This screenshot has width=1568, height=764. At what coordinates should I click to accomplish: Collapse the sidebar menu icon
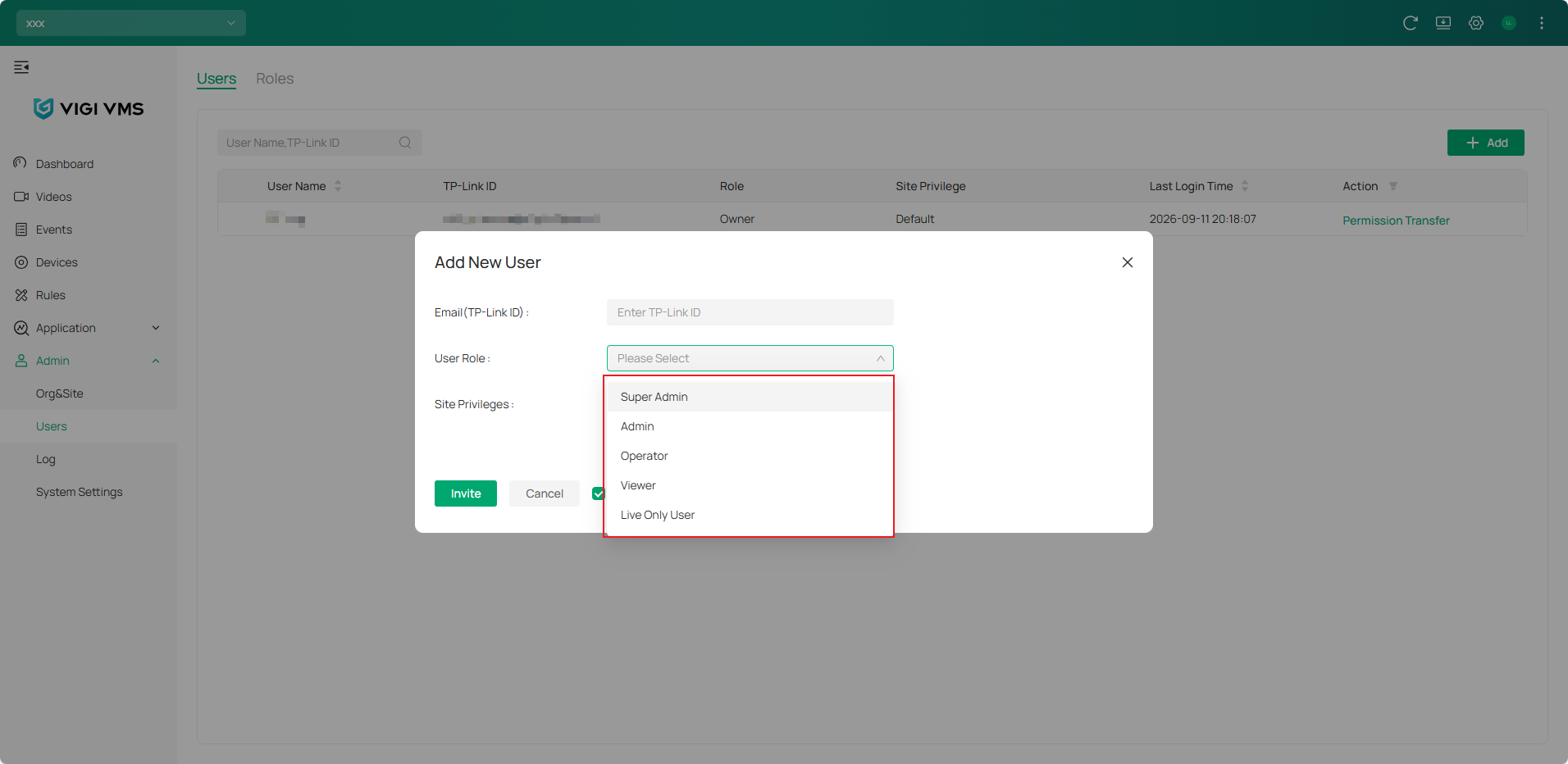(21, 67)
